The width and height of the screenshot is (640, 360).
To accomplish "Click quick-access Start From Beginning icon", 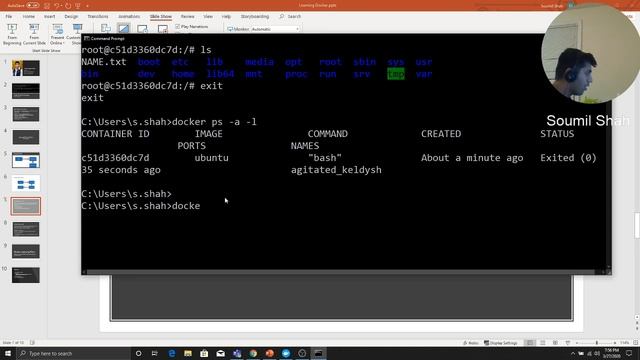I will coord(78,6).
